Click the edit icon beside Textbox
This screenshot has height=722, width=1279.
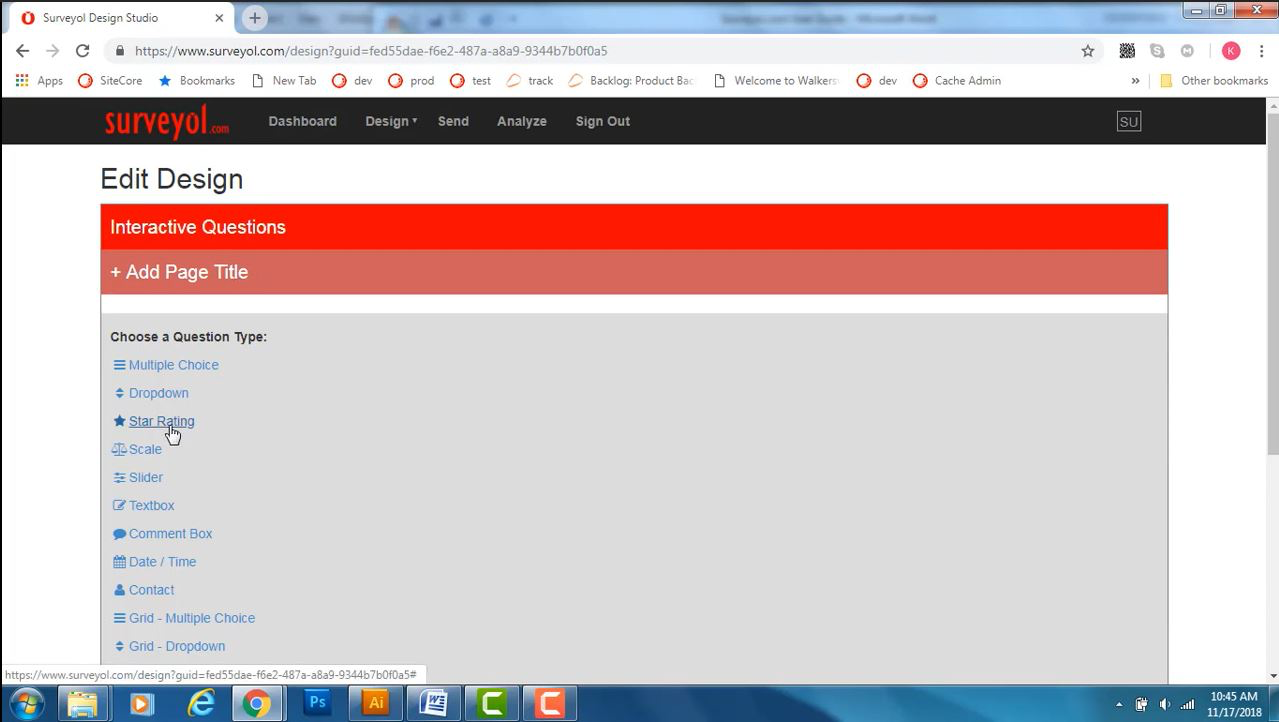(119, 505)
